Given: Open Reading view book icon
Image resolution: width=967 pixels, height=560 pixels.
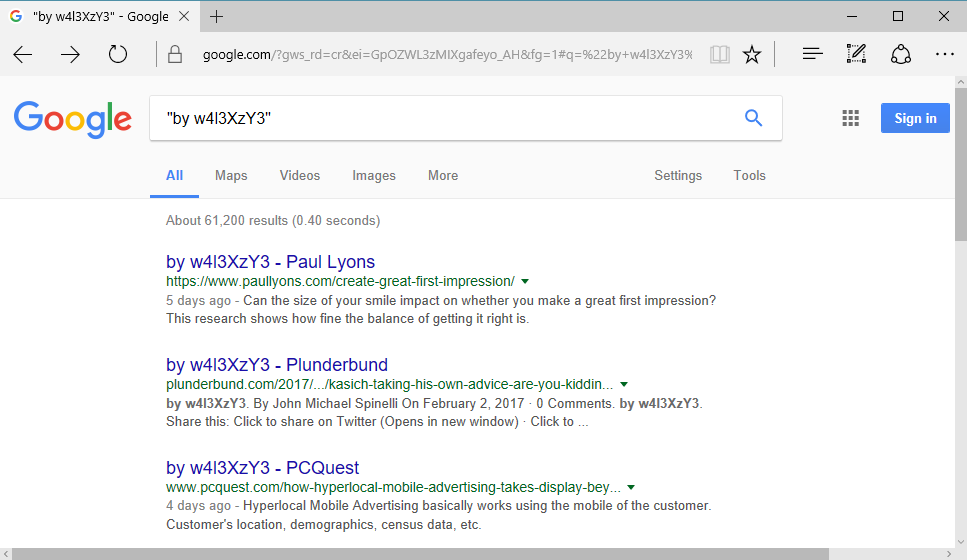Looking at the screenshot, I should coord(720,55).
